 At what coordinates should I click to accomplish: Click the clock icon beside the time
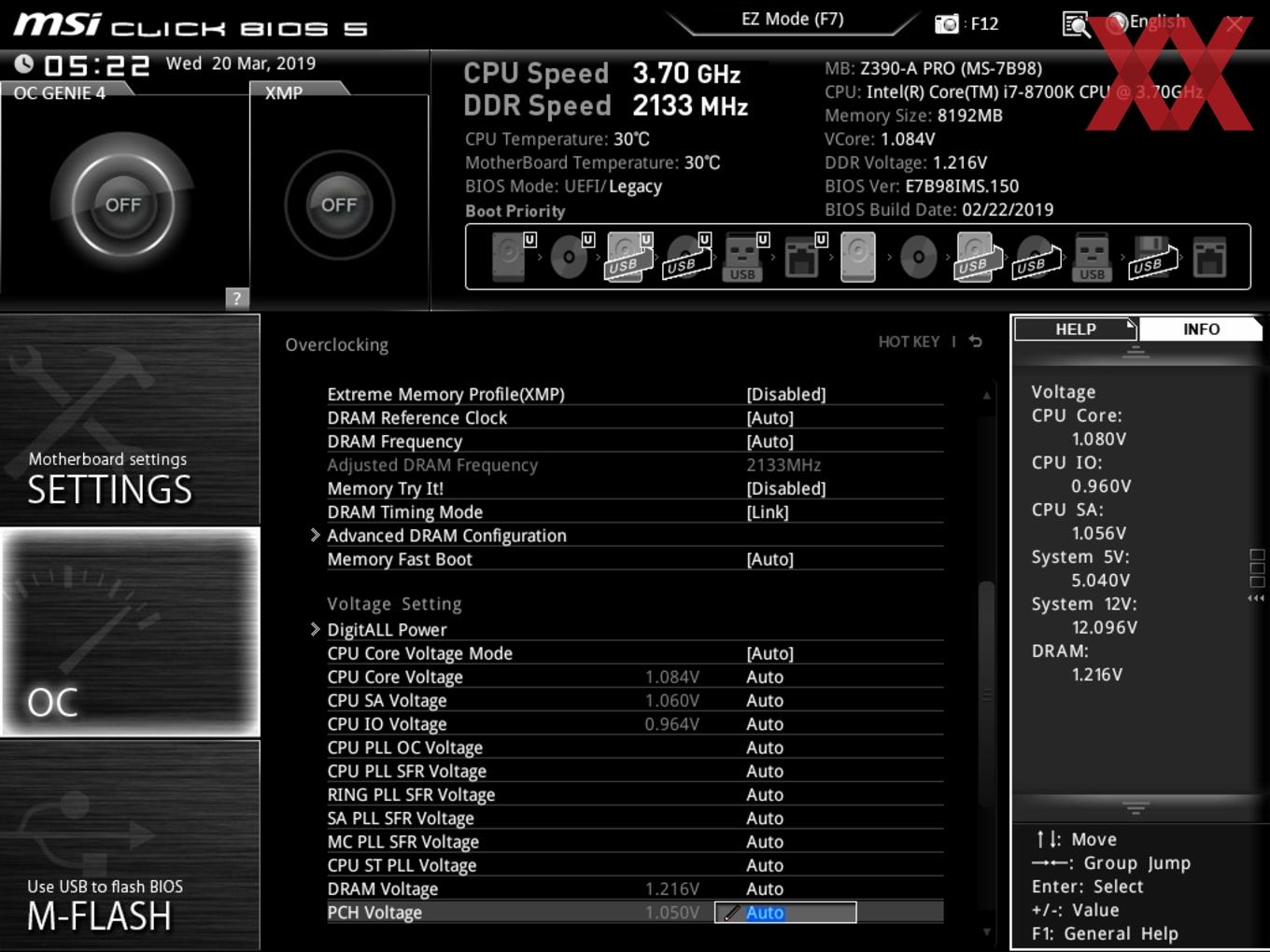pyautogui.click(x=24, y=63)
